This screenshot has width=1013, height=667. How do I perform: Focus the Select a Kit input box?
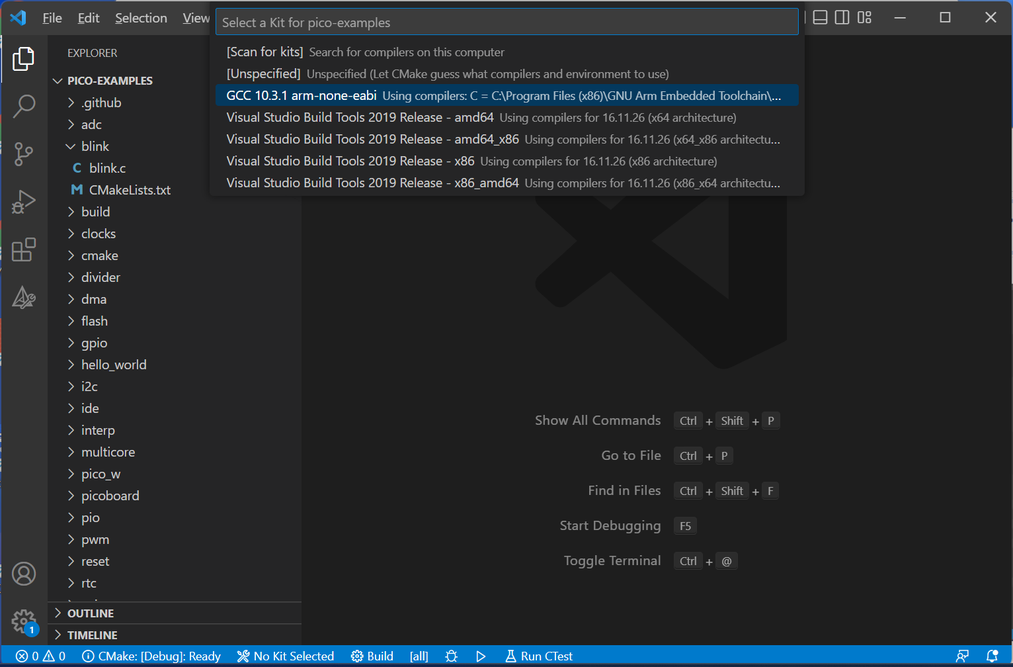[x=507, y=22]
